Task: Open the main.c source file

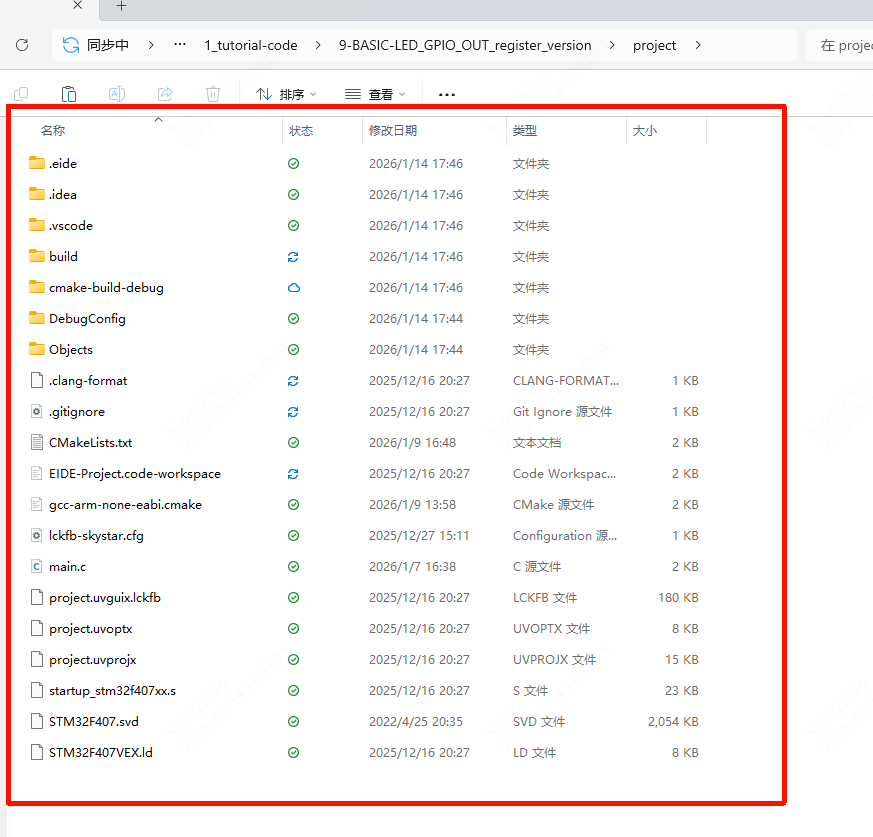Action: click(x=67, y=567)
